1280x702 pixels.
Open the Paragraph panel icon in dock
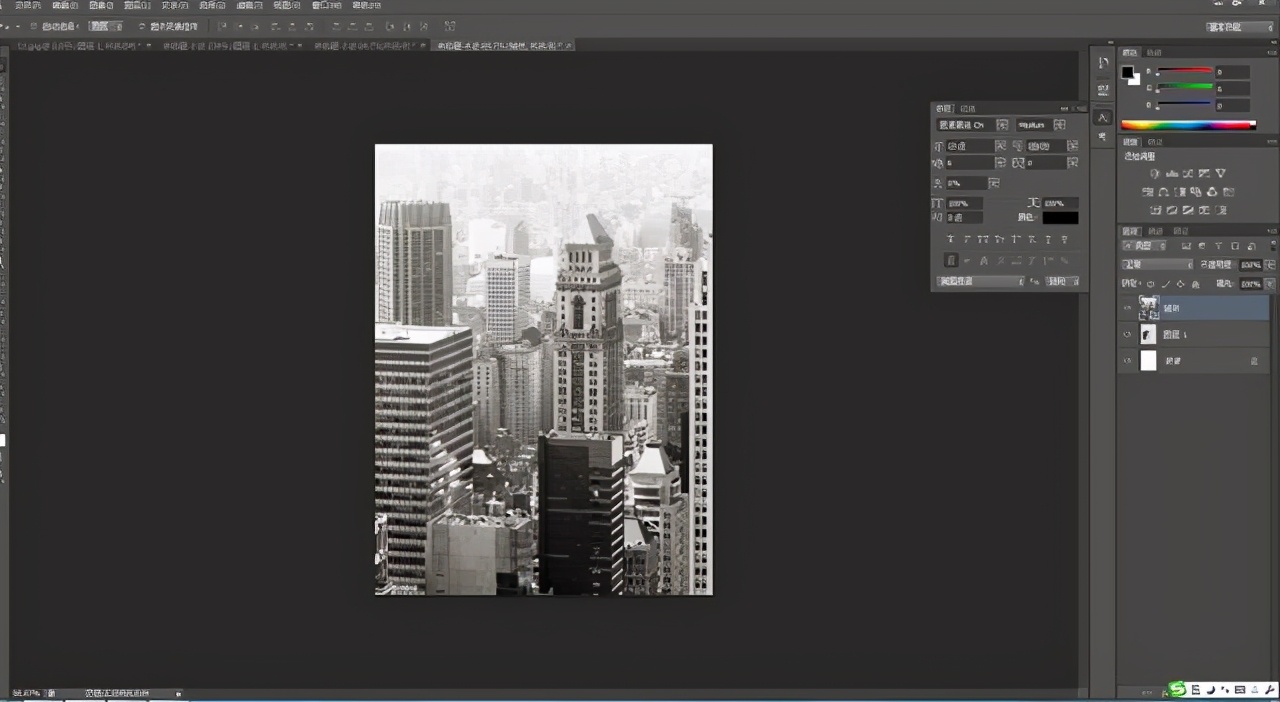1103,136
